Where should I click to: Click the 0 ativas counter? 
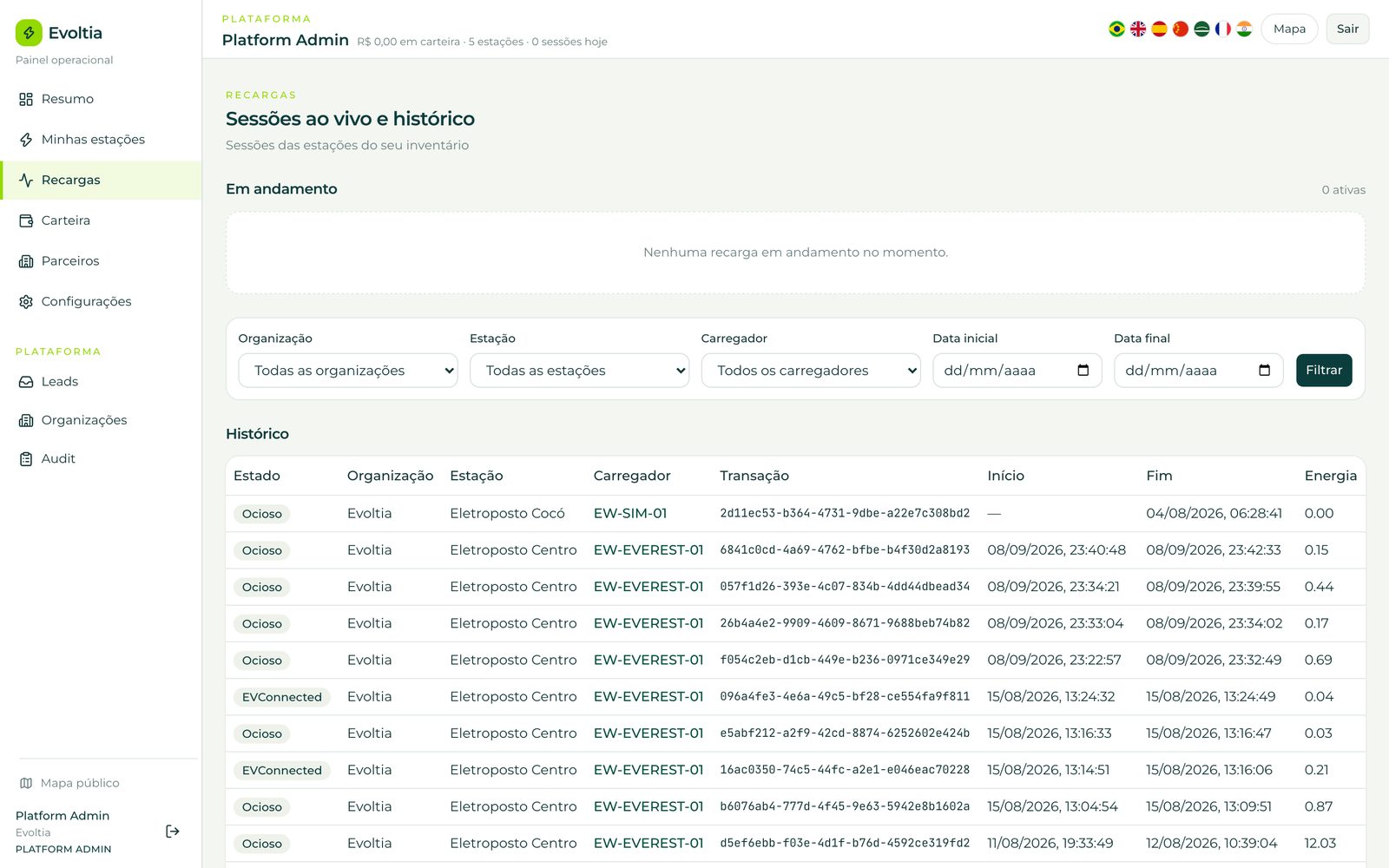(1343, 190)
